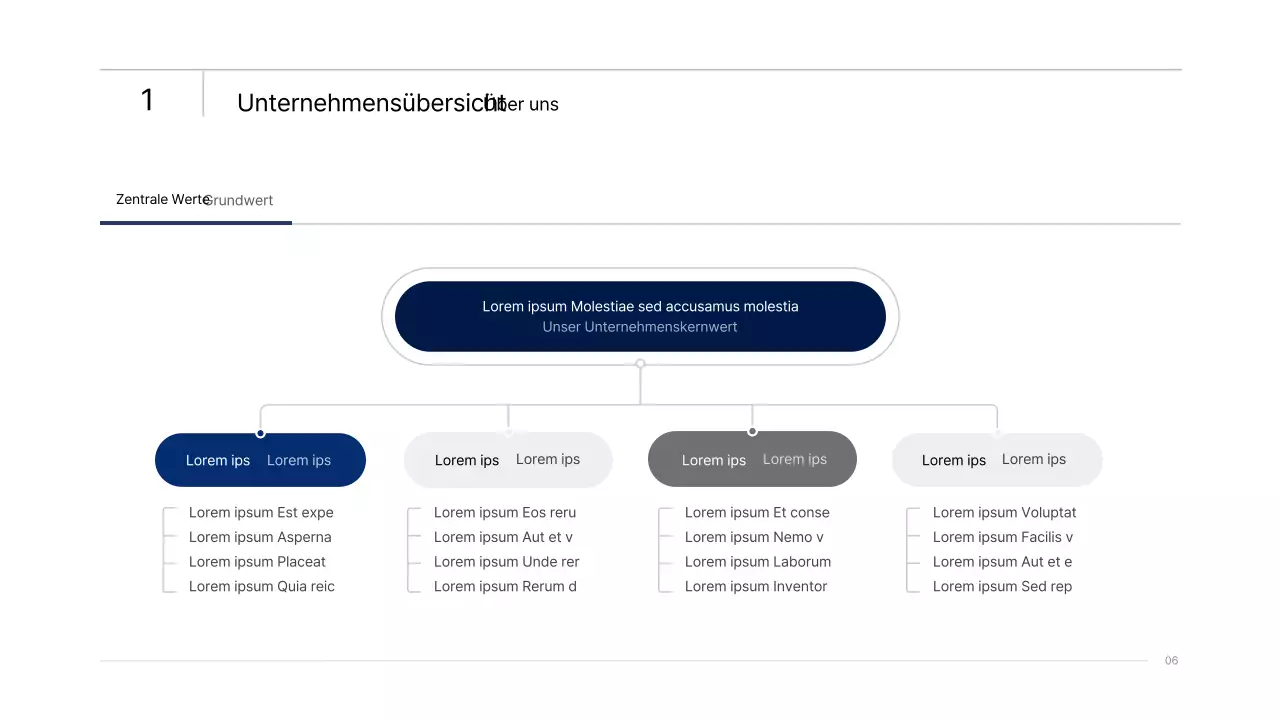
Task: Select the fourth Lorem ips category box
Action: click(x=997, y=459)
